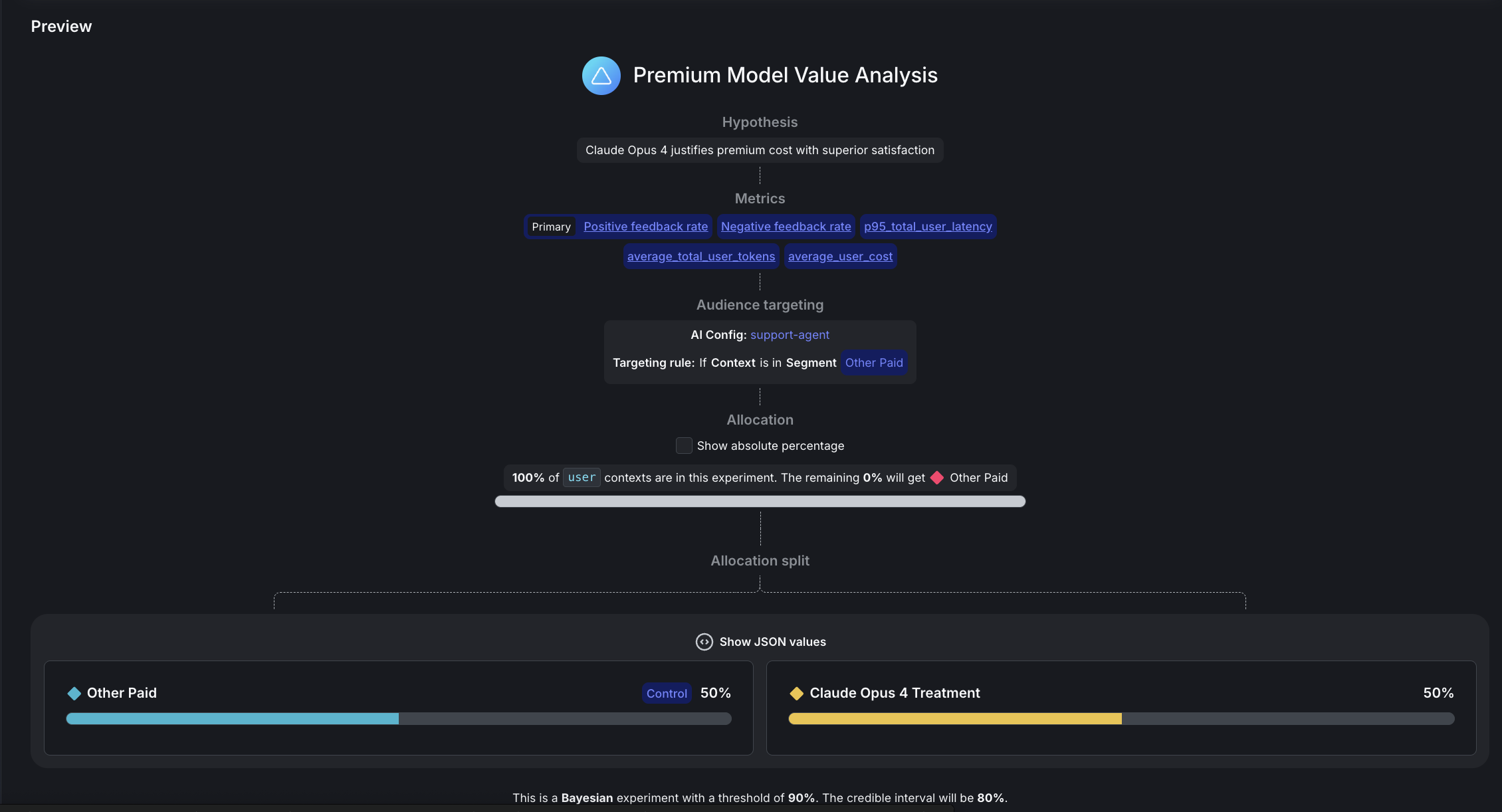The image size is (1502, 812).
Task: Click the p95_total_user_latency metric link
Action: pyautogui.click(x=927, y=227)
